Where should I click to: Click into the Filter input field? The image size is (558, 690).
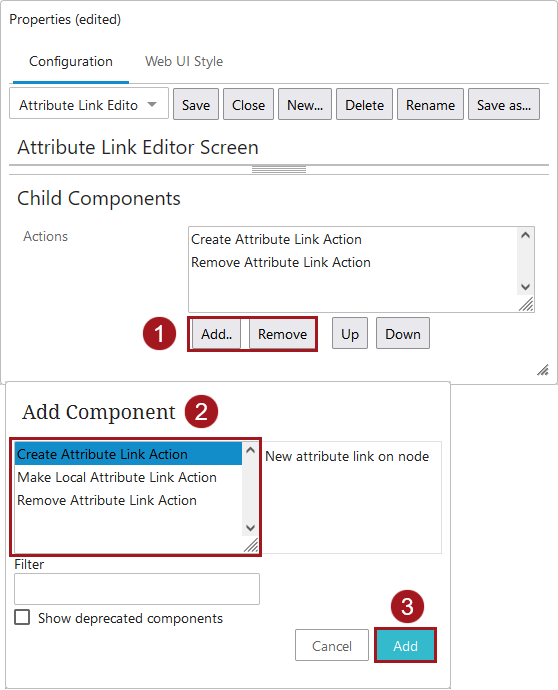[x=137, y=589]
